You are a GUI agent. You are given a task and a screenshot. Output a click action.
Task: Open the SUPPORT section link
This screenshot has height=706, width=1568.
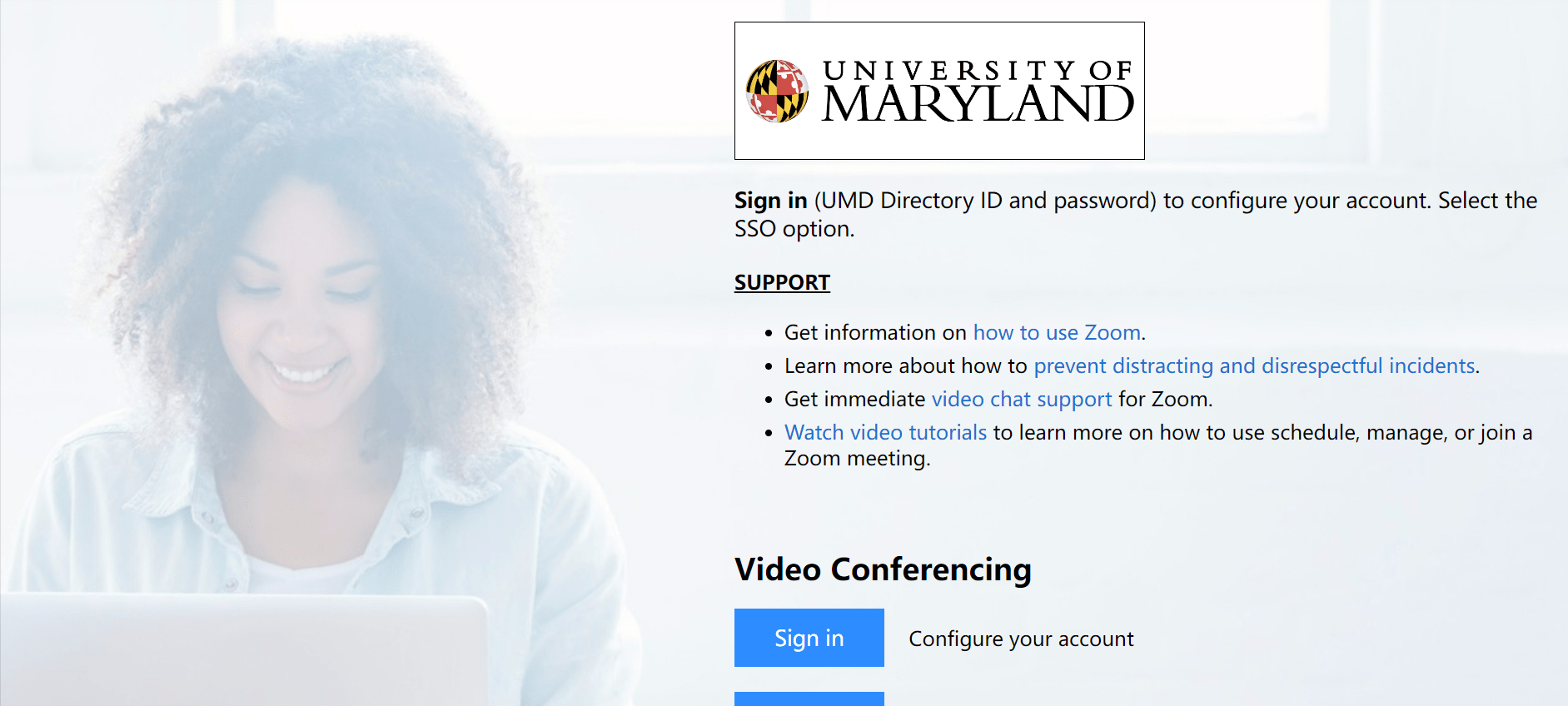point(781,282)
